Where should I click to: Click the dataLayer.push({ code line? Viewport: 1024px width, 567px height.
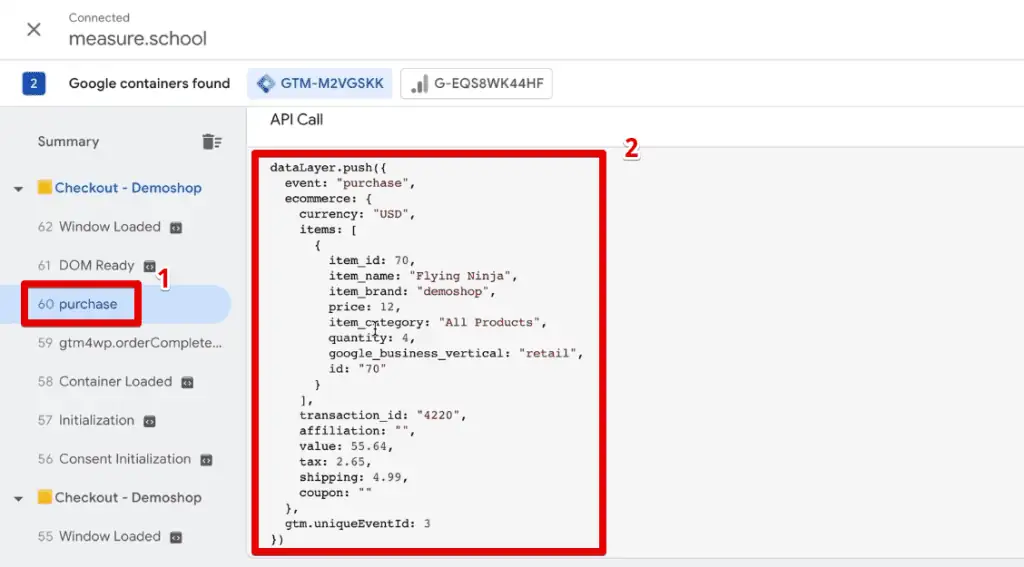[328, 168]
